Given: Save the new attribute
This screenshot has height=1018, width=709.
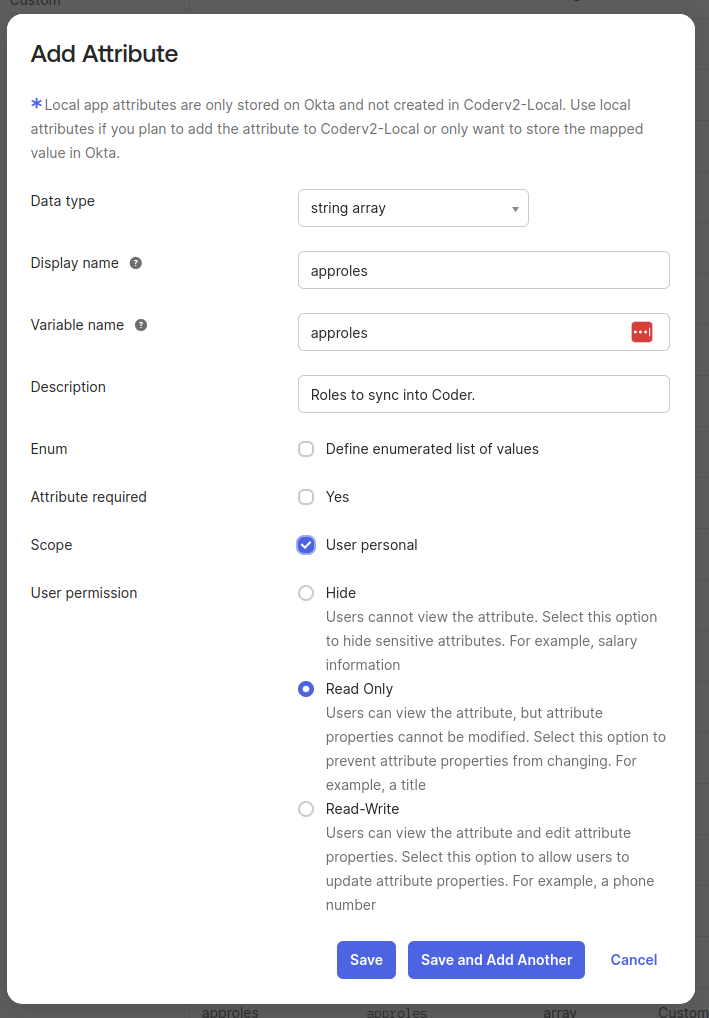Looking at the screenshot, I should [x=366, y=959].
